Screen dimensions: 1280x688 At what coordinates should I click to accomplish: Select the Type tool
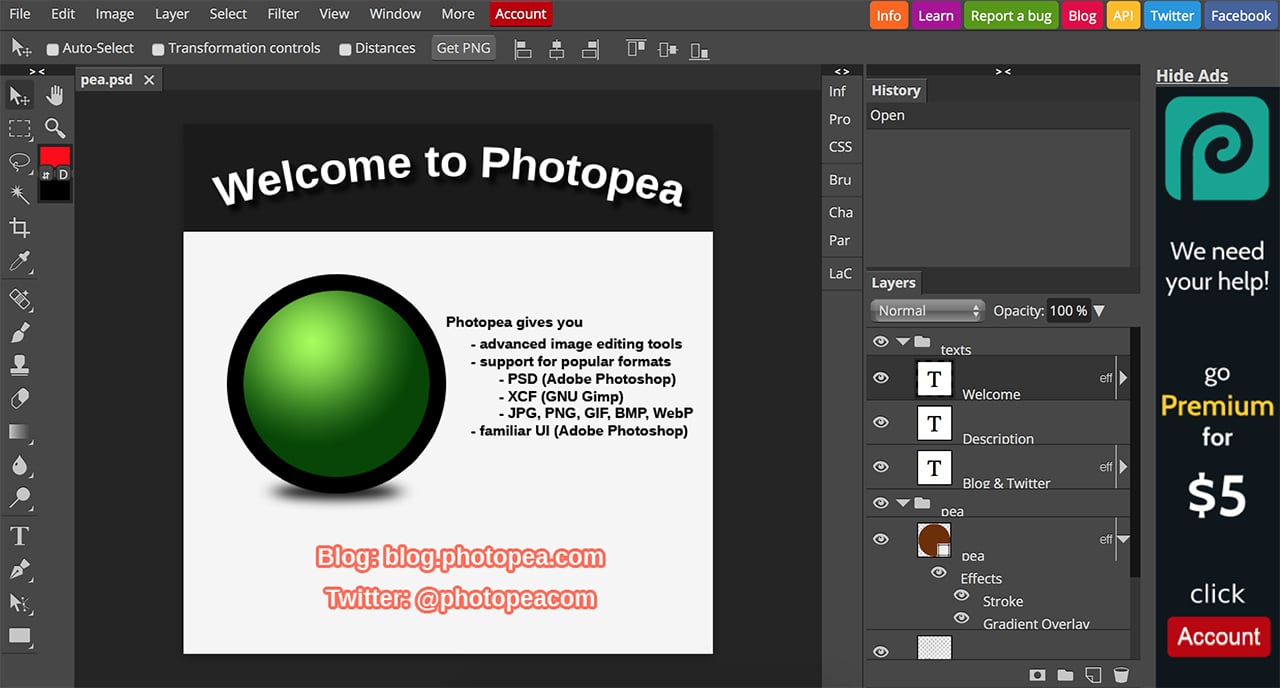(19, 536)
